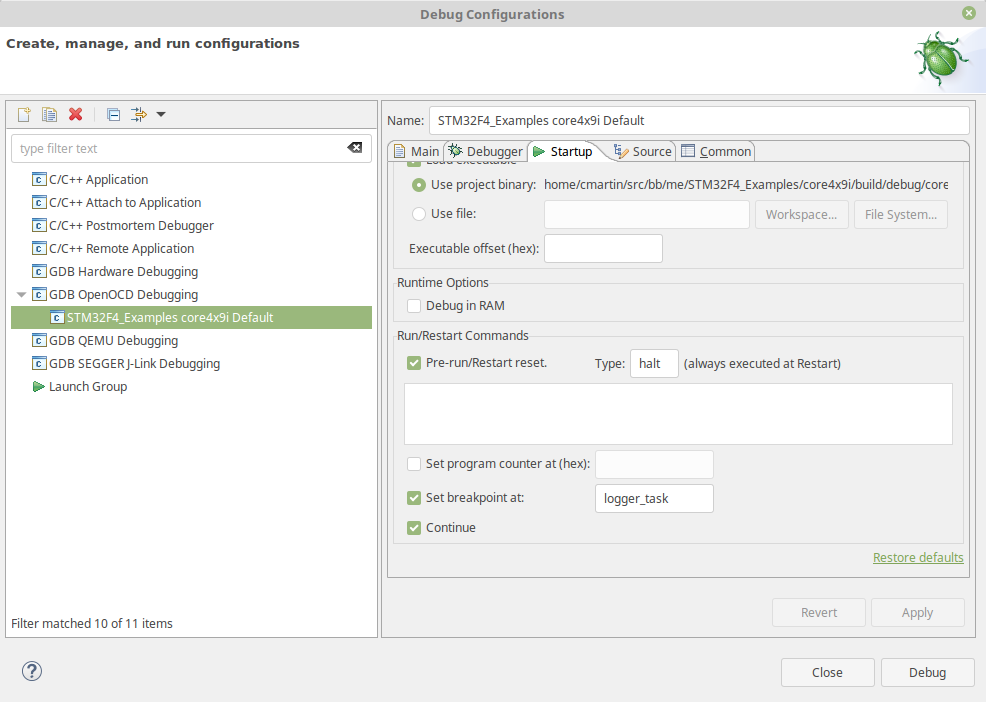Click the Collapse All toolbar icon

tap(113, 114)
